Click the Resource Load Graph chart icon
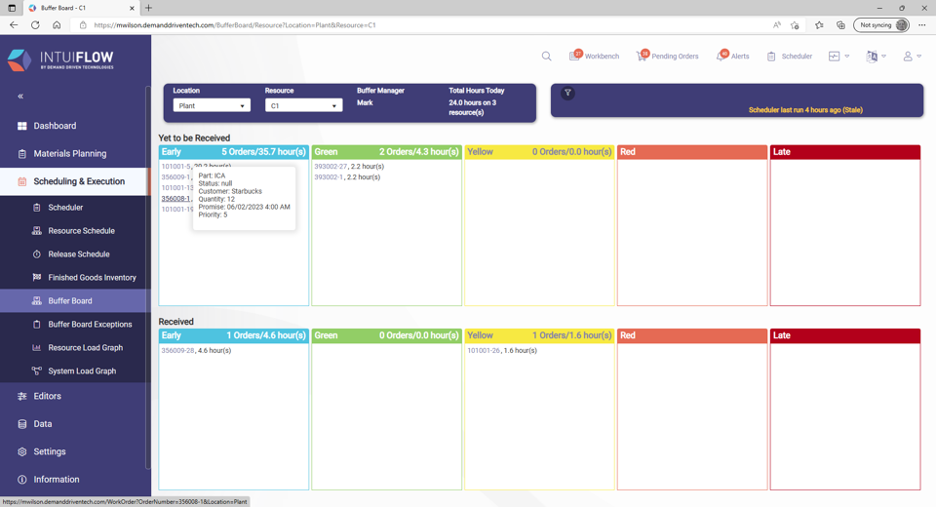Image resolution: width=936 pixels, height=508 pixels. tap(36, 347)
